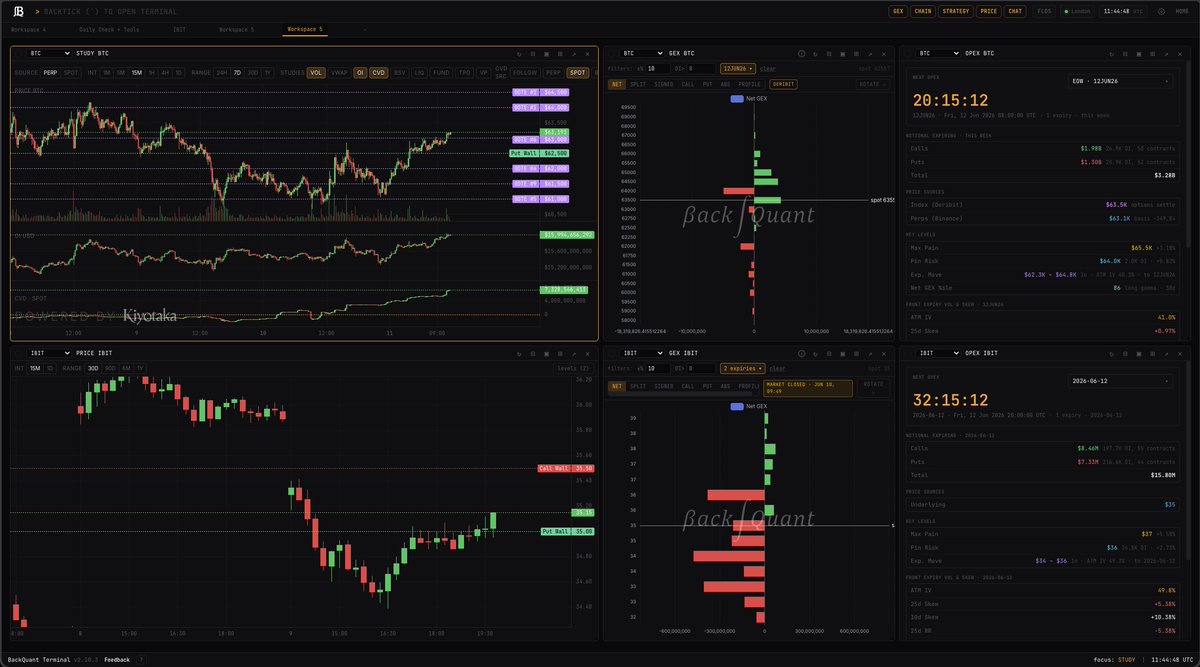Image resolution: width=1200 pixels, height=667 pixels.
Task: Pop out the OPEX IBIT panel
Action: [x=1167, y=354]
